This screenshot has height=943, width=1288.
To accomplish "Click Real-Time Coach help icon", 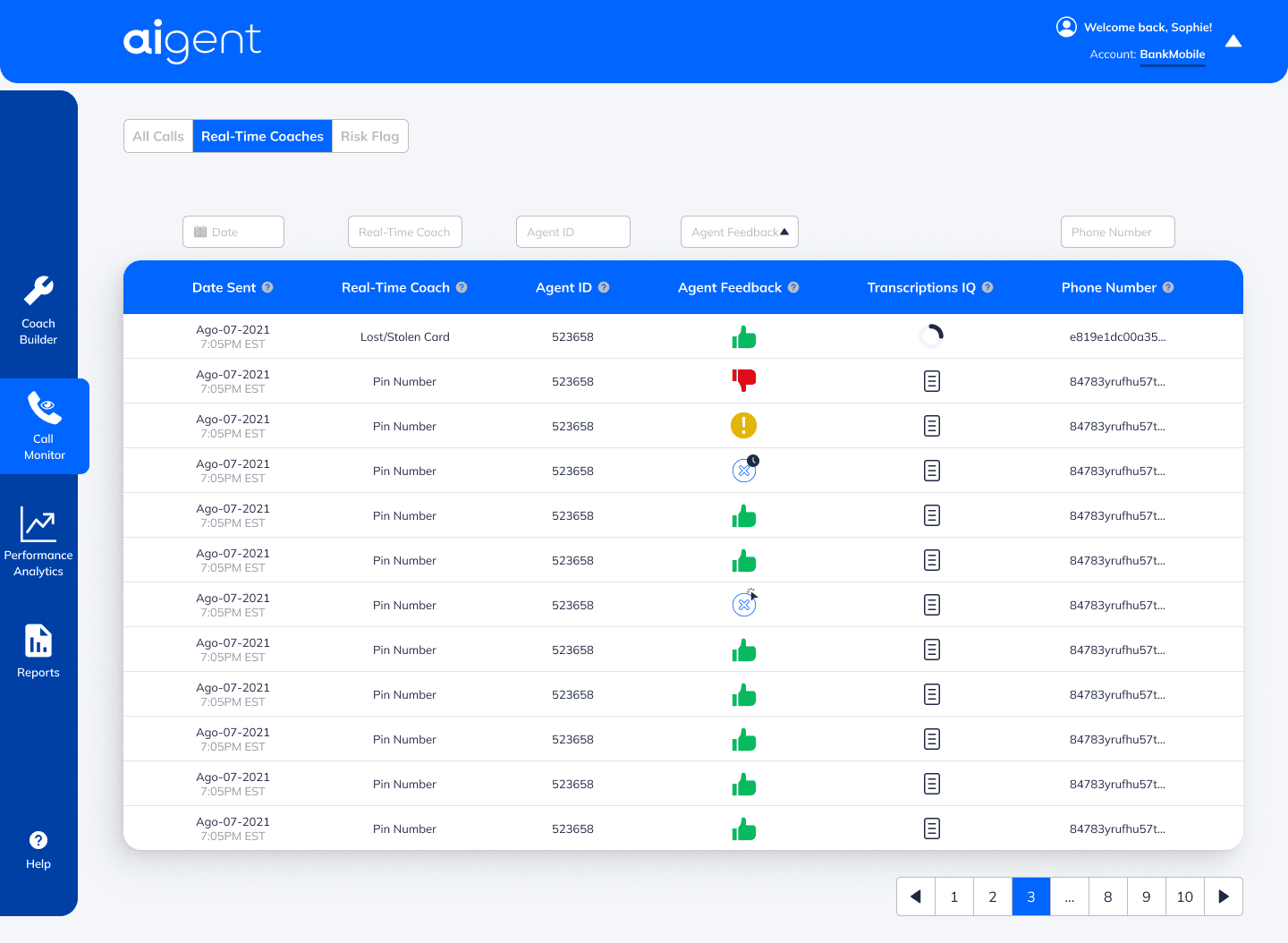I will (x=462, y=287).
